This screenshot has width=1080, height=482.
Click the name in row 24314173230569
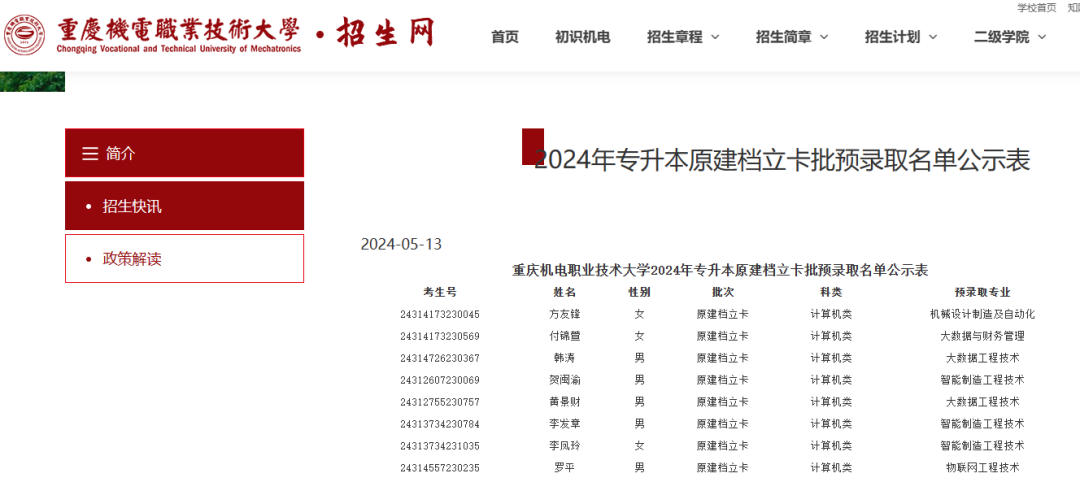tap(565, 337)
